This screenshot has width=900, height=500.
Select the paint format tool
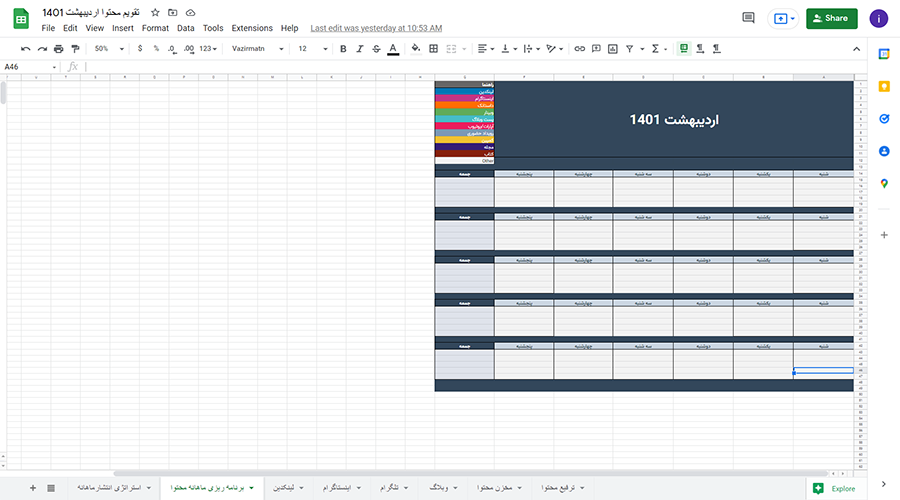(76, 48)
